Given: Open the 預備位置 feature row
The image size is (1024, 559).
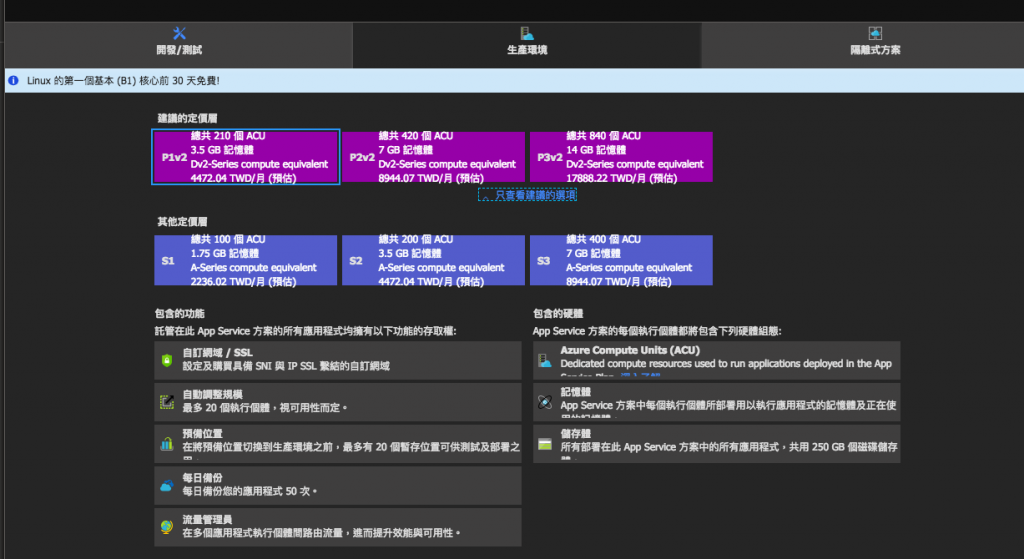Looking at the screenshot, I should pos(338,443).
